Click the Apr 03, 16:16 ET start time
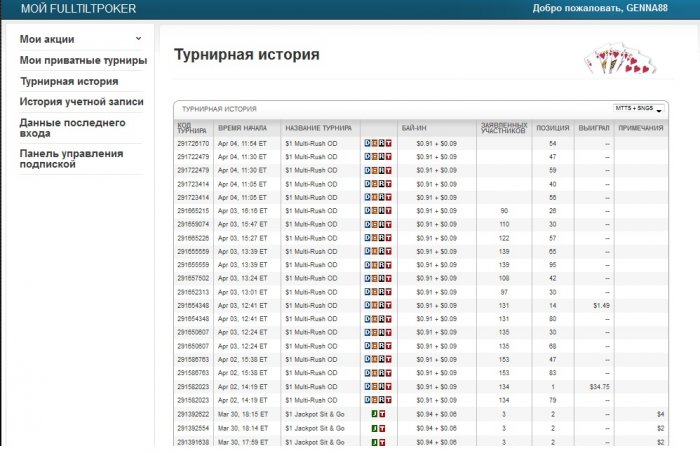The height and width of the screenshot is (453, 700). point(242,211)
